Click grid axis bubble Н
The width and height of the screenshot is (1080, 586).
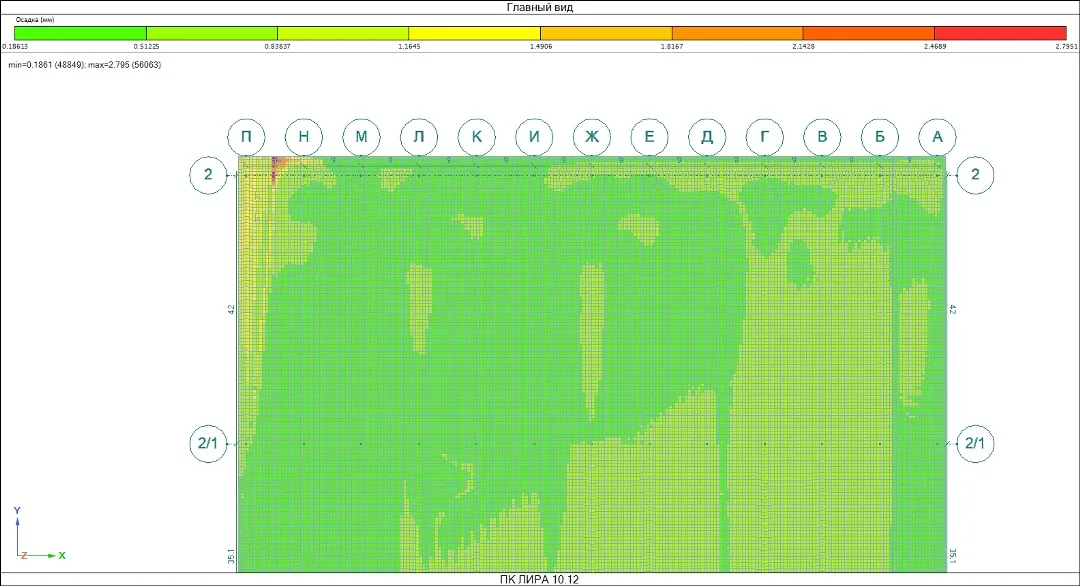304,136
